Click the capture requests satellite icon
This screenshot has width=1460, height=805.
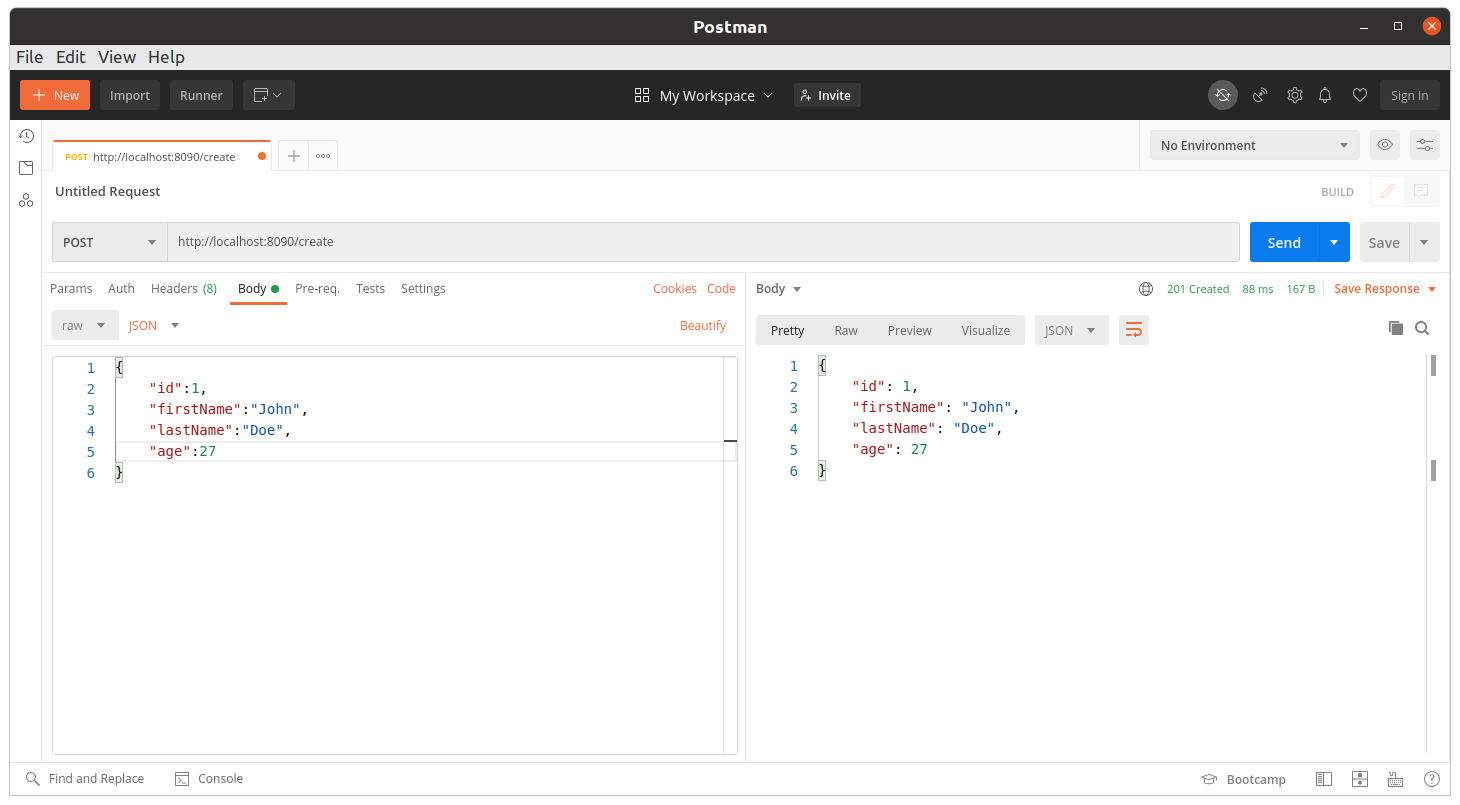(1260, 95)
